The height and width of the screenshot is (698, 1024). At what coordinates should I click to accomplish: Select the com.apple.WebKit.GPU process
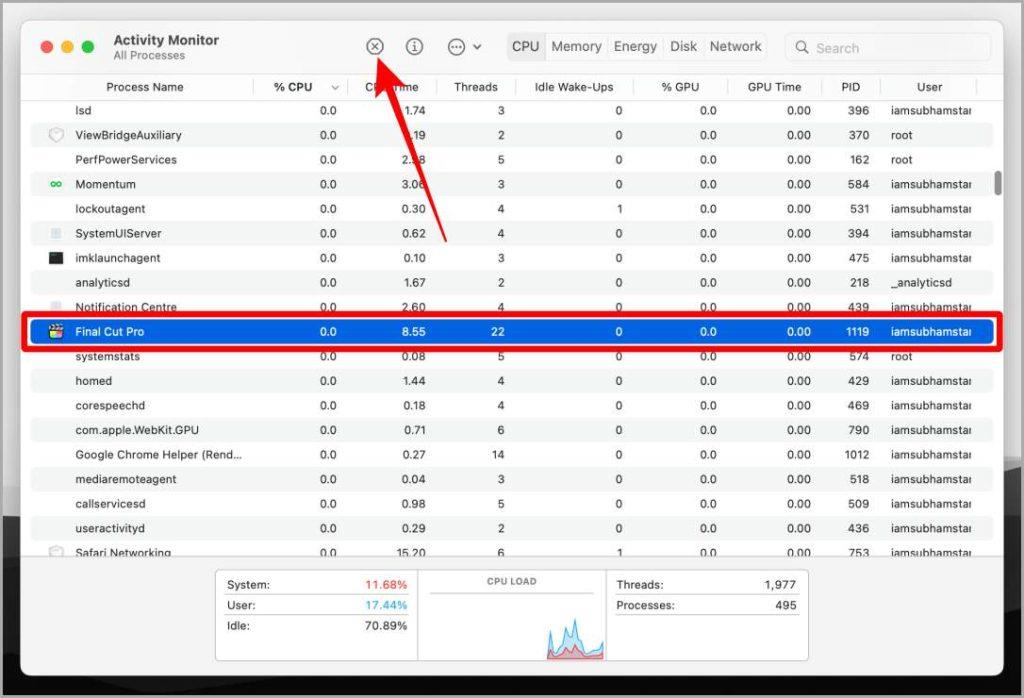pos(136,430)
